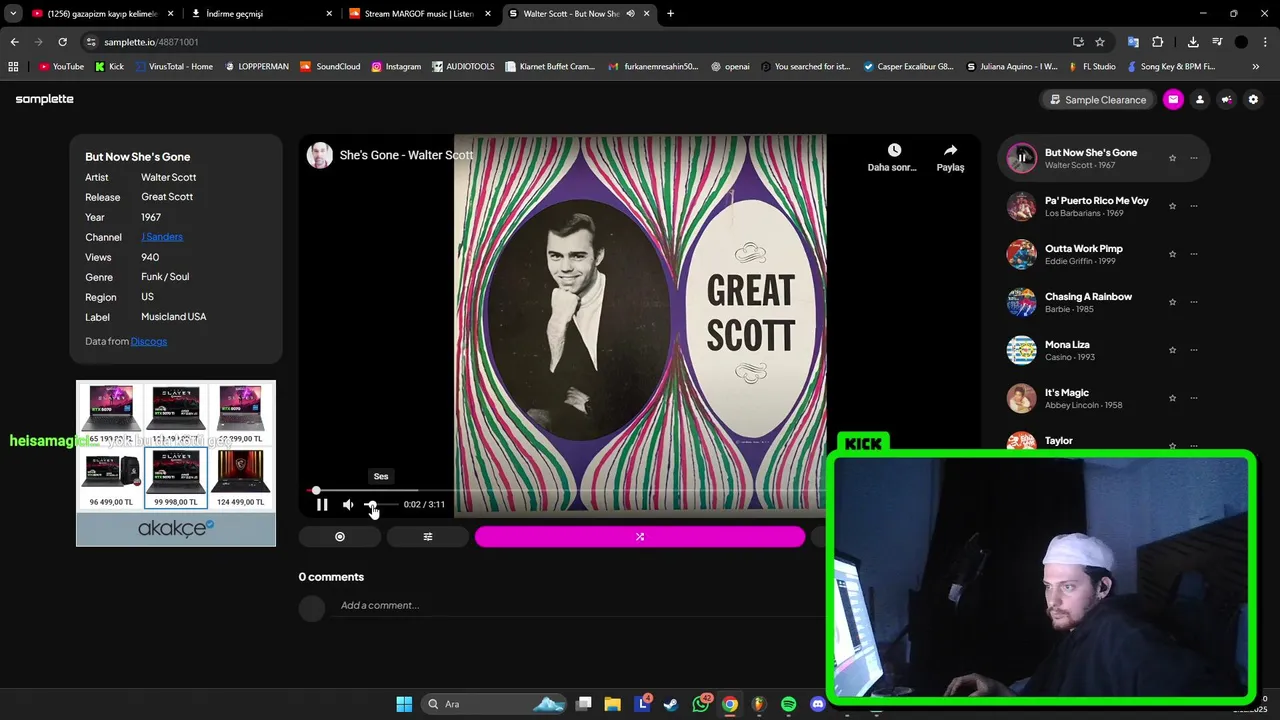
Task: Adjust the video volume slider
Action: [380, 505]
